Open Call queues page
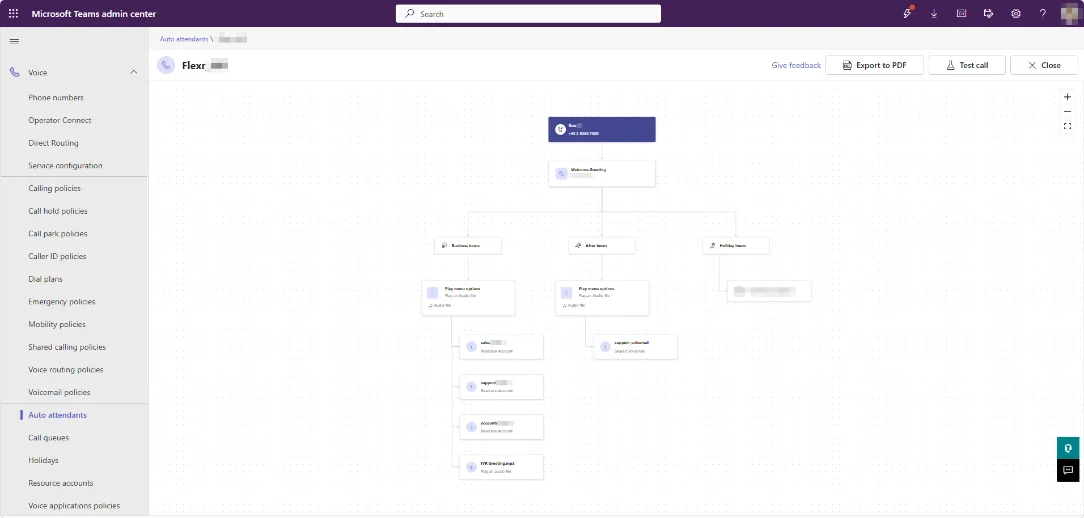 (x=48, y=438)
